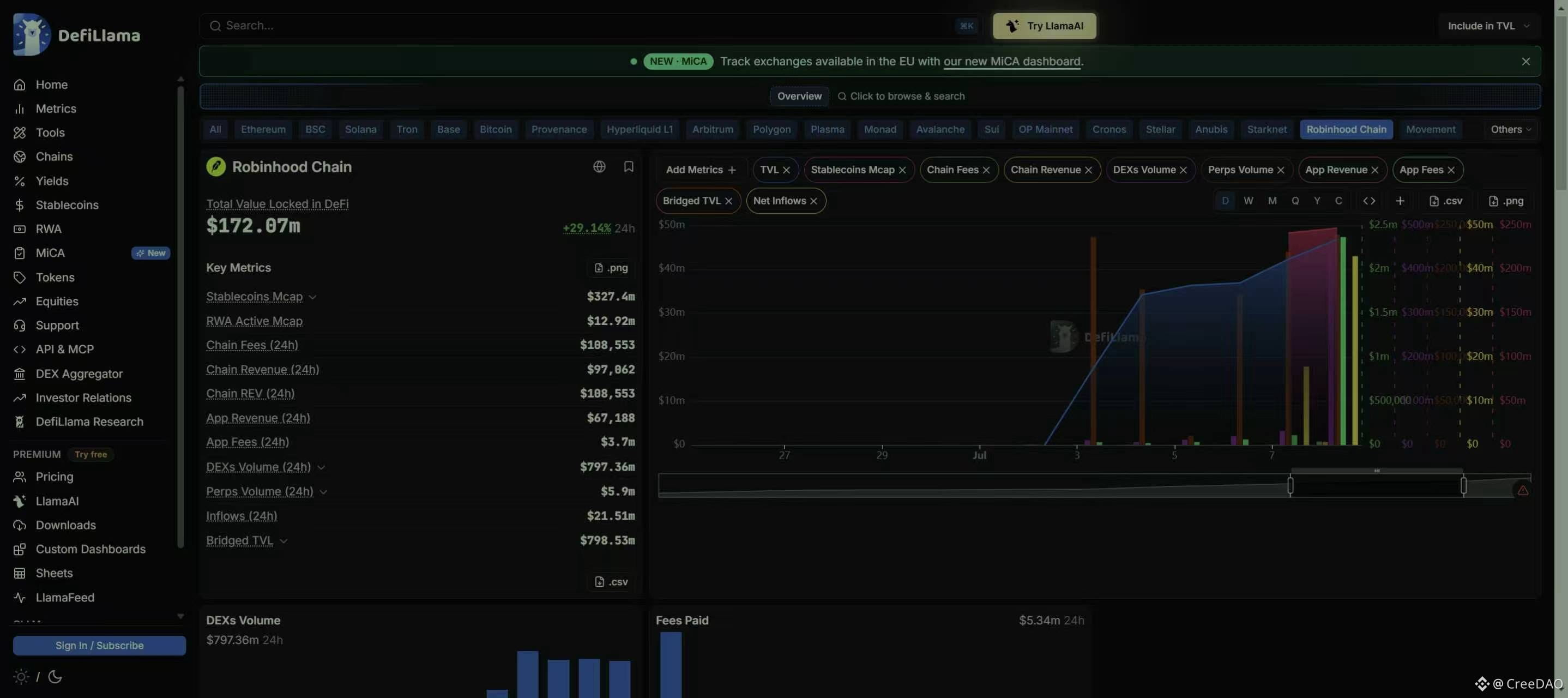Open the Chains globe icon
Screen dimensions: 1568x698
pos(20,157)
